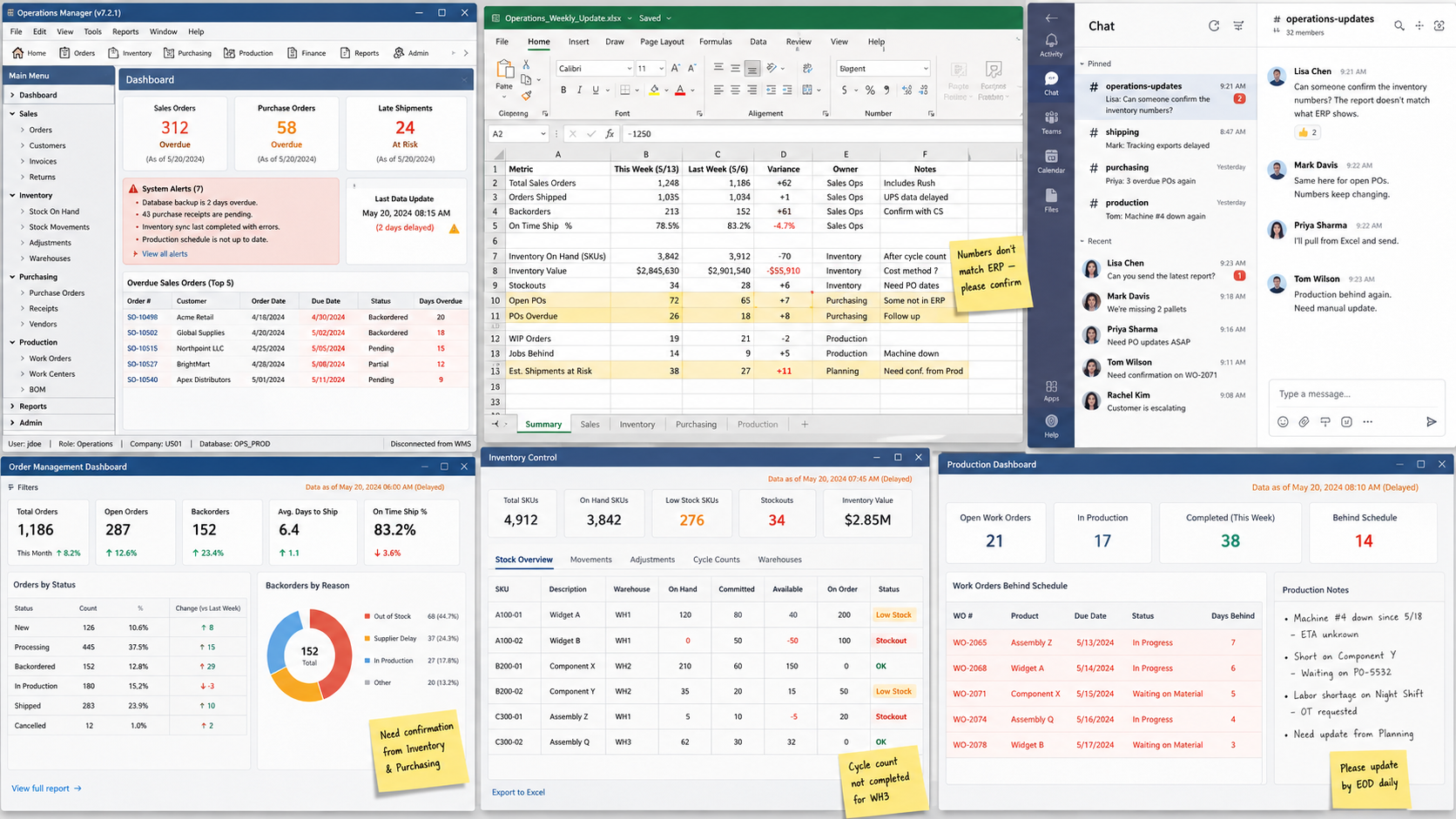Click the percent style icon in Excel
The image size is (1456, 819).
click(869, 90)
